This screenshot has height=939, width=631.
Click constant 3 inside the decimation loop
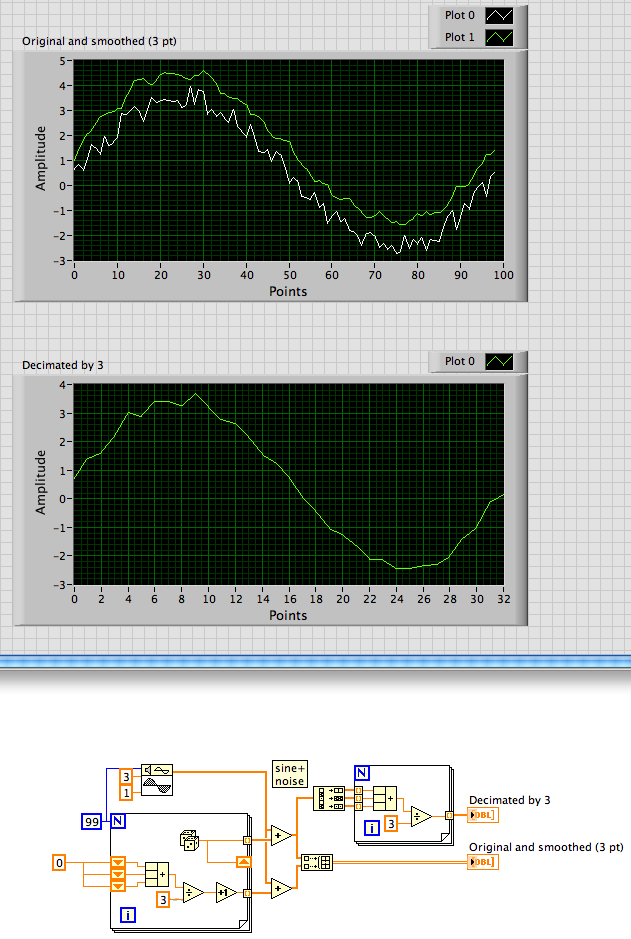(391, 823)
